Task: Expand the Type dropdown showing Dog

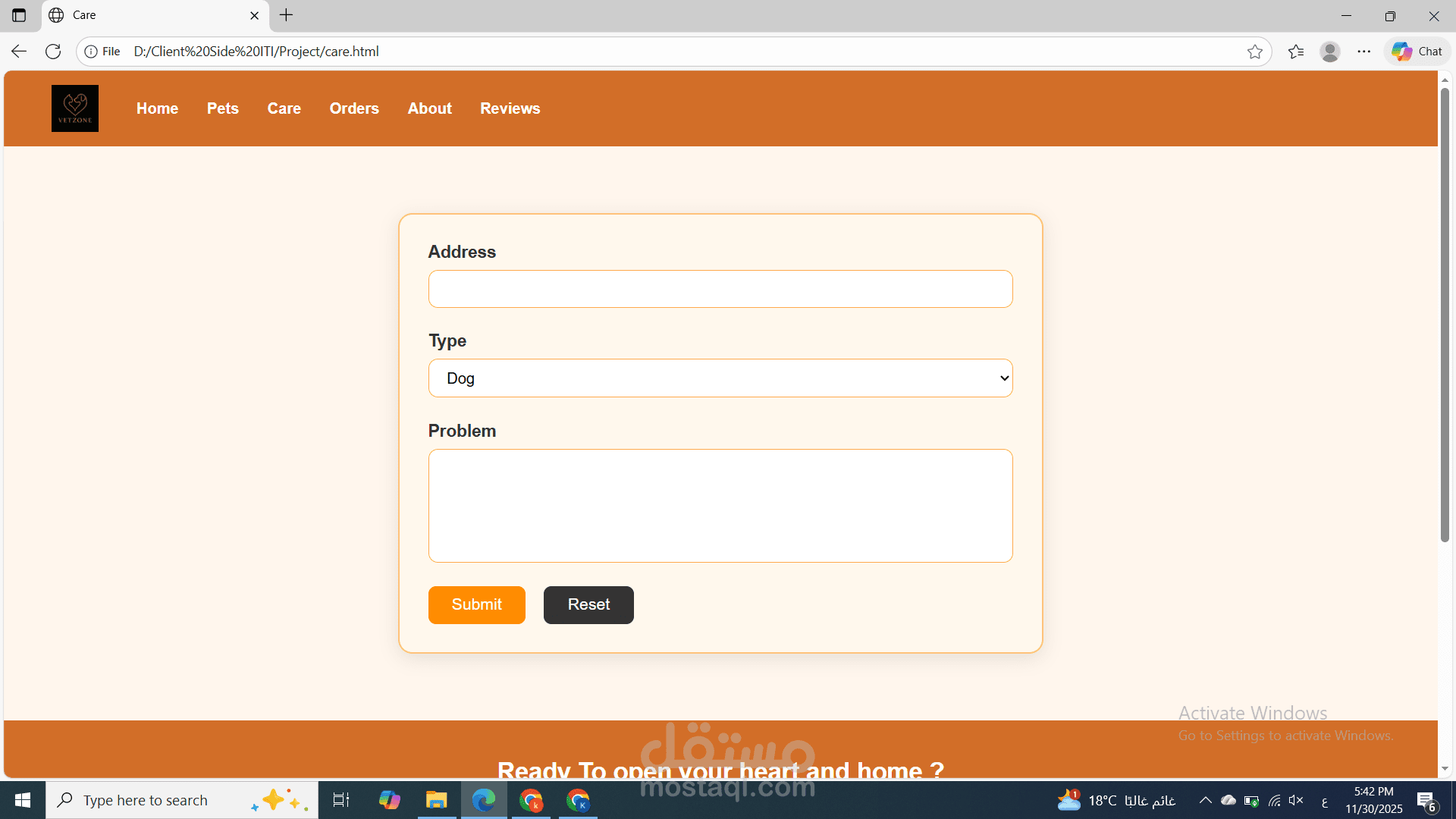Action: click(720, 378)
